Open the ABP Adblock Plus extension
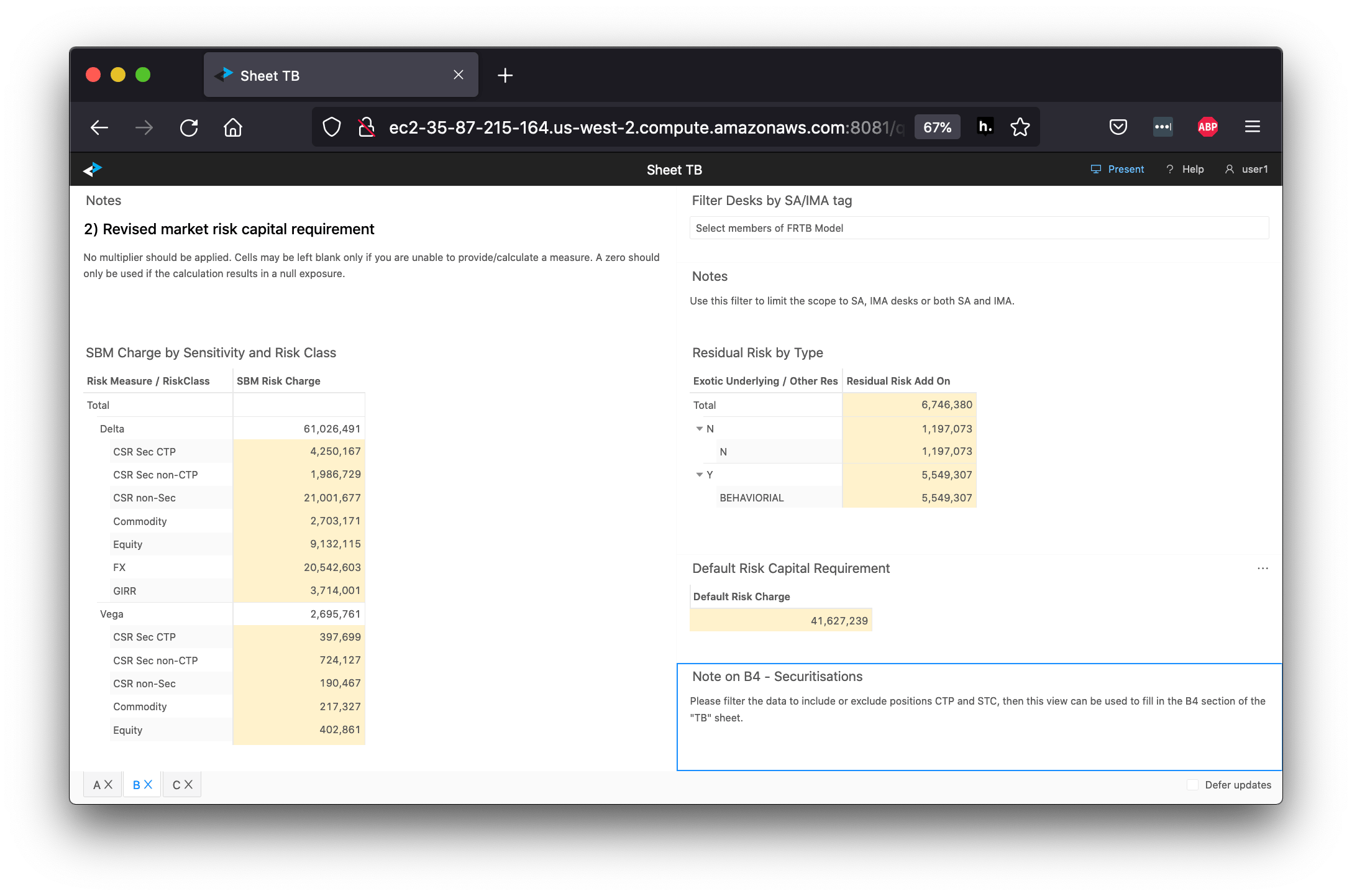 click(x=1207, y=127)
